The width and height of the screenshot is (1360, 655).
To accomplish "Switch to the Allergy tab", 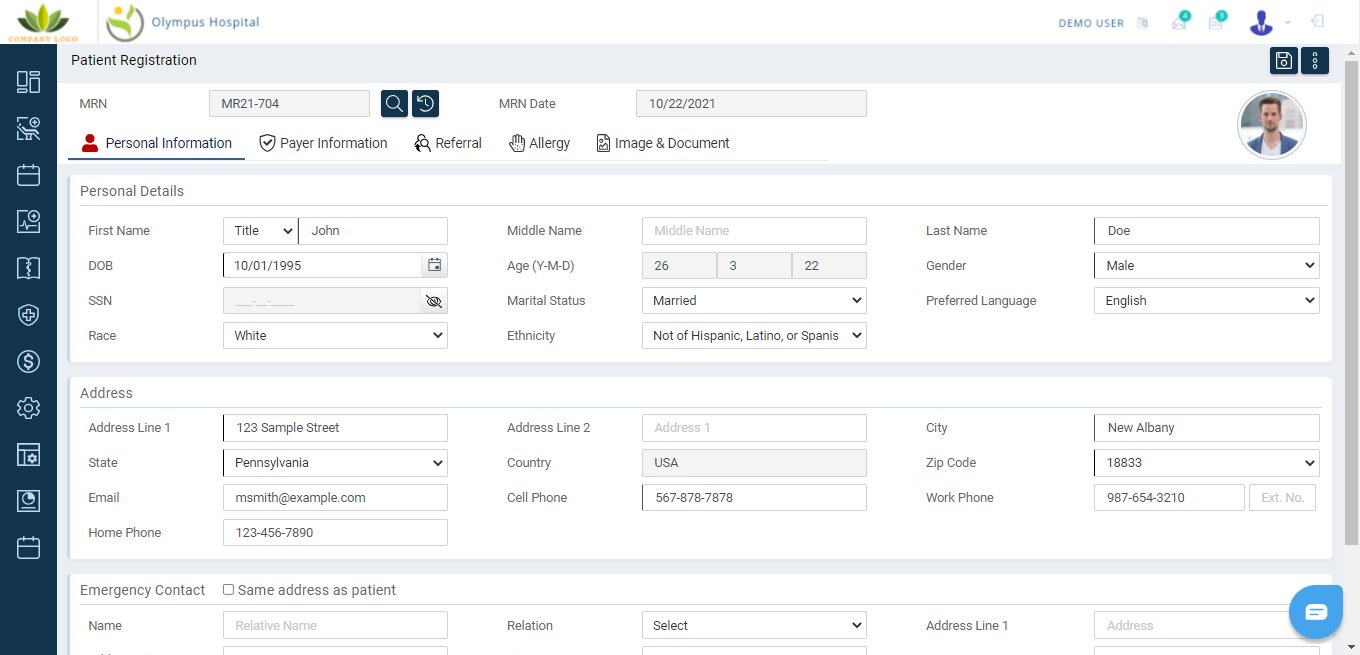I will pos(539,143).
